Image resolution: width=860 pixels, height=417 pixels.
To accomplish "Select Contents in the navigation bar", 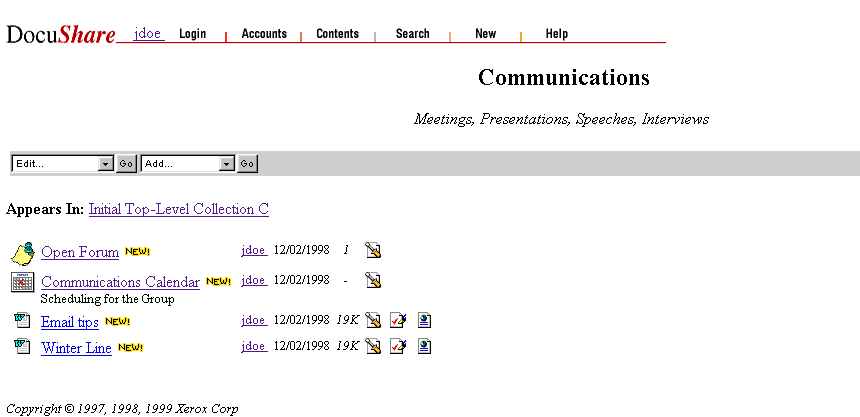I will pyautogui.click(x=337, y=34).
